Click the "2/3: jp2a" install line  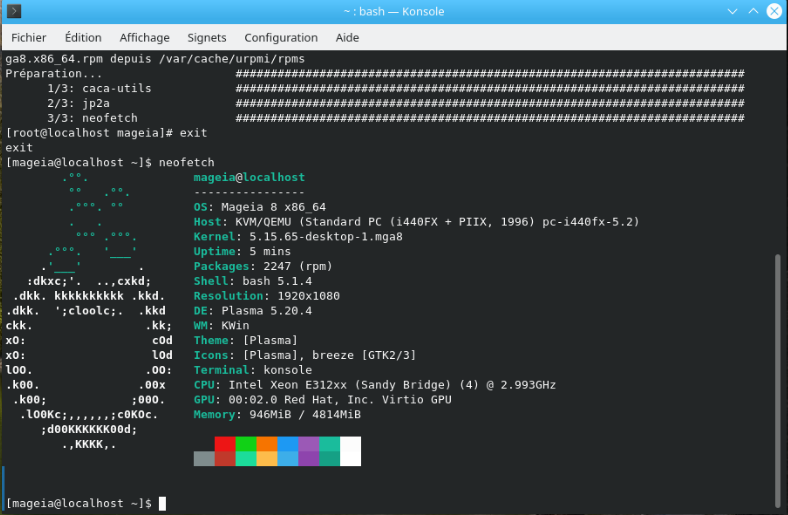click(78, 103)
